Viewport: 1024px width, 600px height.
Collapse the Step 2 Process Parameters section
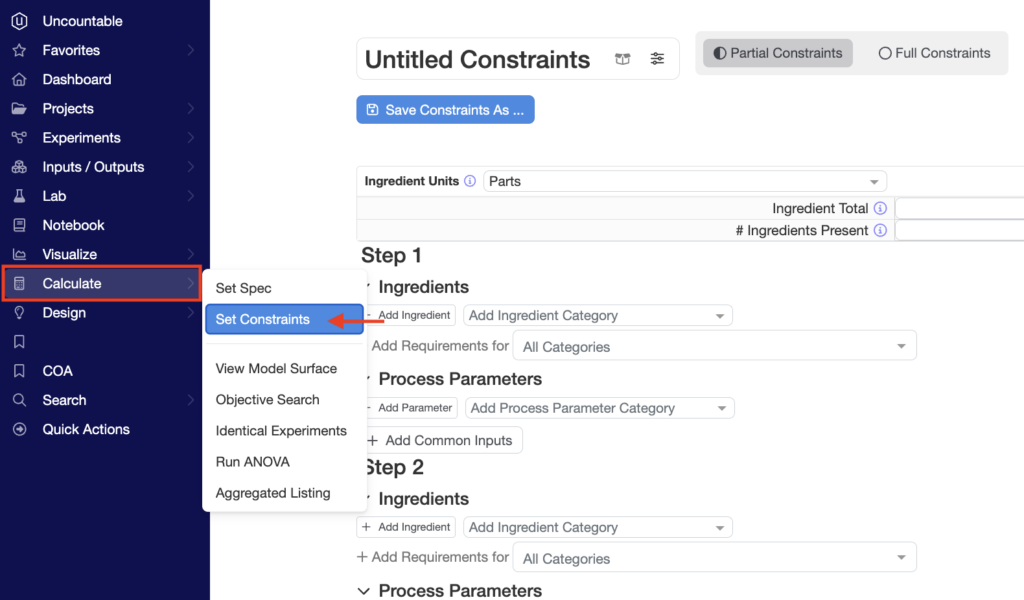click(x=364, y=591)
